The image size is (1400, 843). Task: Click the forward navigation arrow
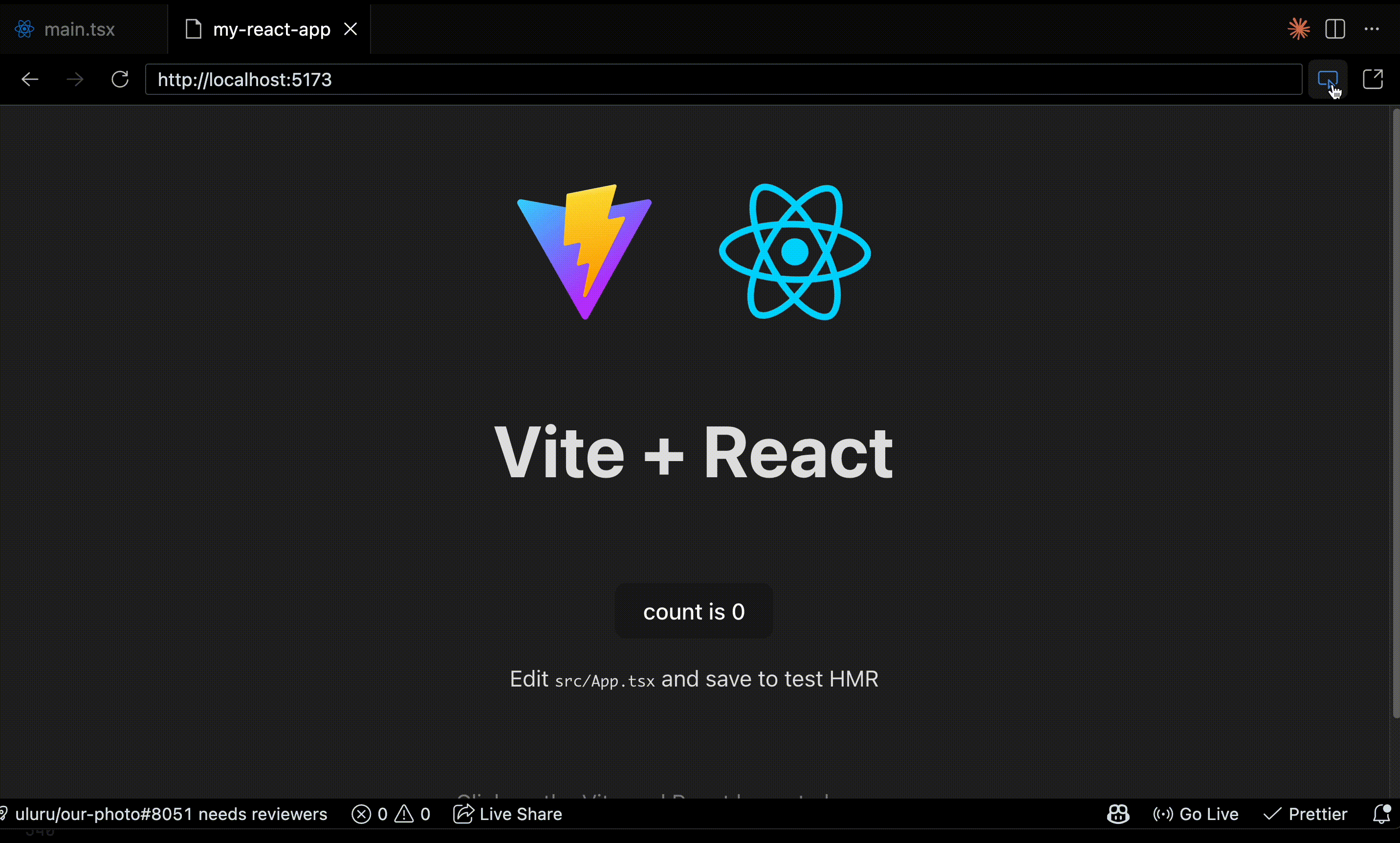tap(75, 80)
